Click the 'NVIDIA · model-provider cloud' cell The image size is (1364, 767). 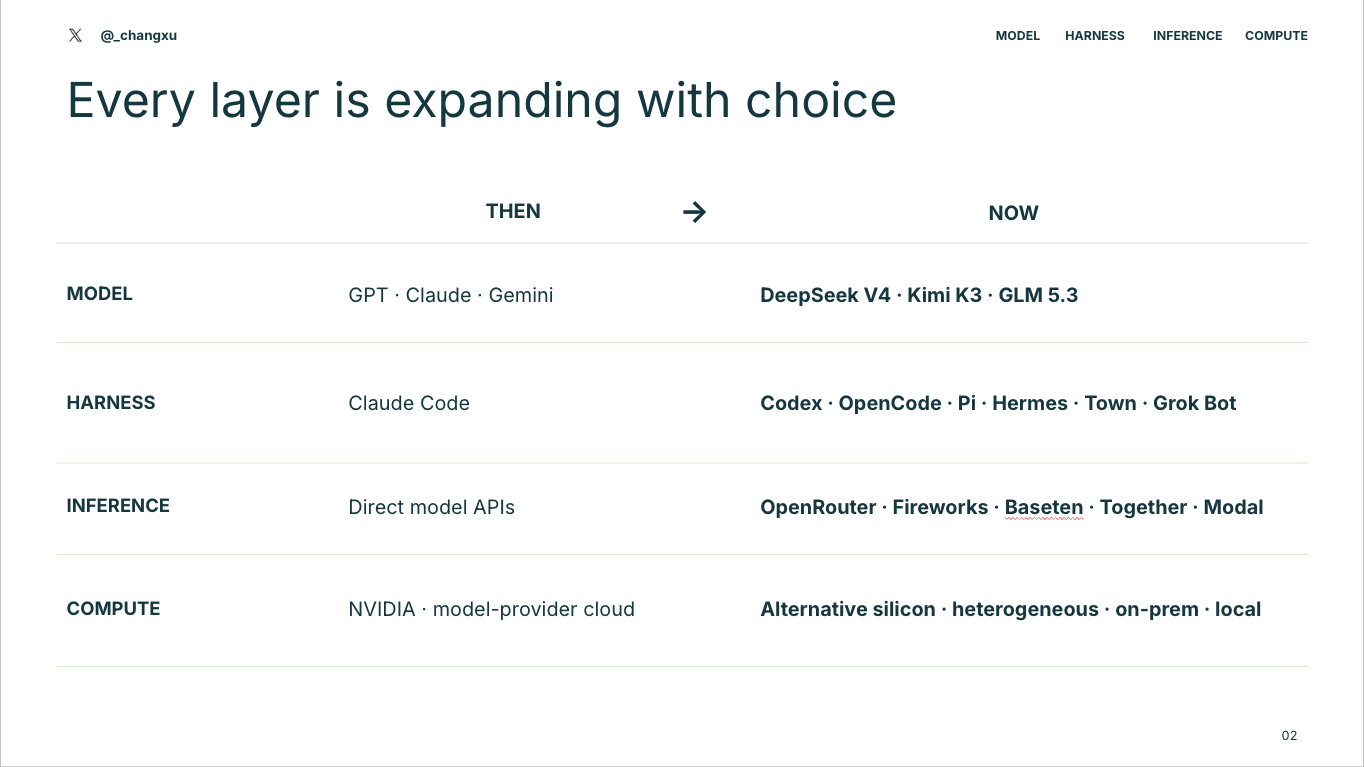[491, 609]
